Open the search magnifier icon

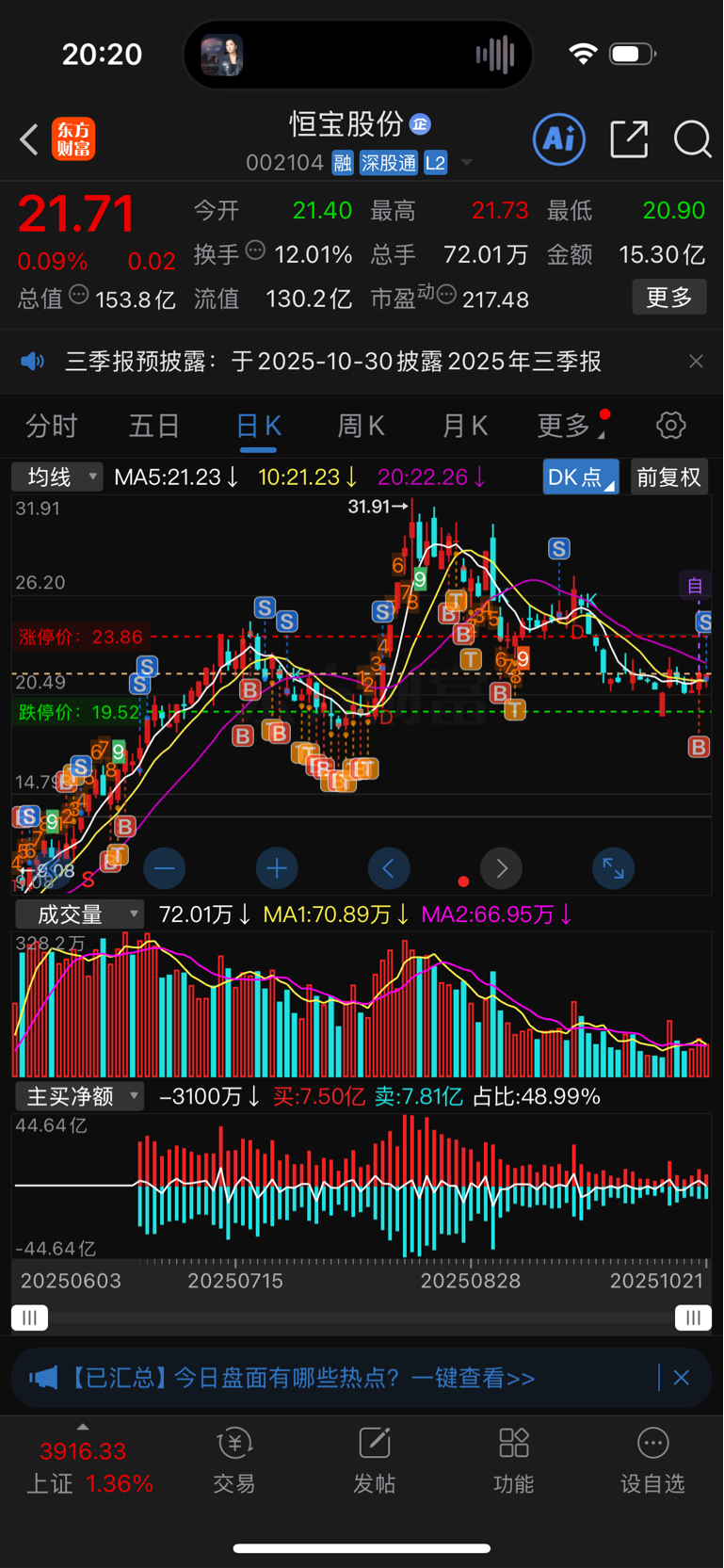[x=692, y=139]
